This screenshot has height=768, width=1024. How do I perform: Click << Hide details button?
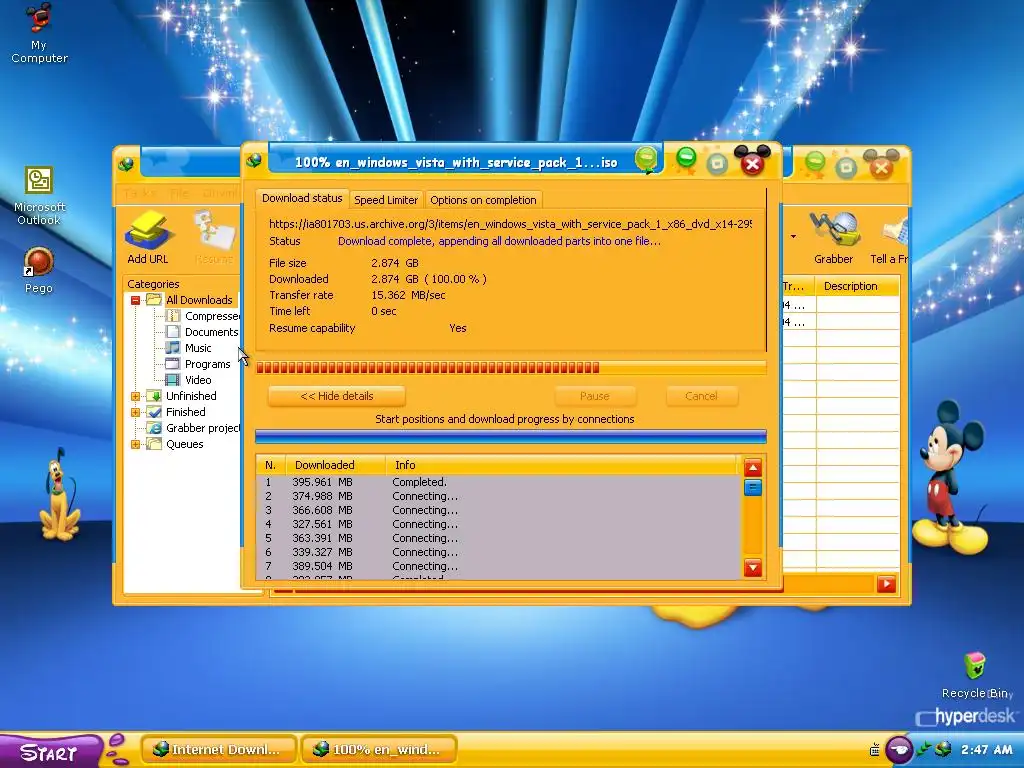337,396
